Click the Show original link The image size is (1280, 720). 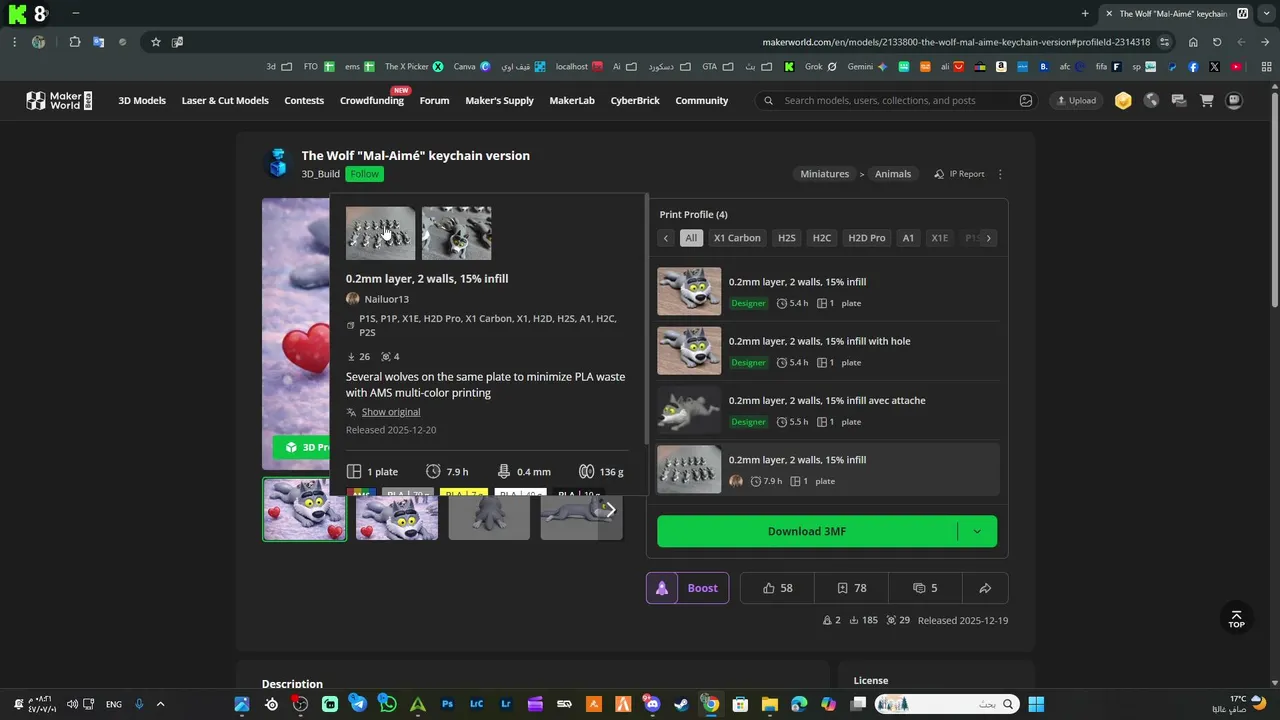pyautogui.click(x=390, y=412)
